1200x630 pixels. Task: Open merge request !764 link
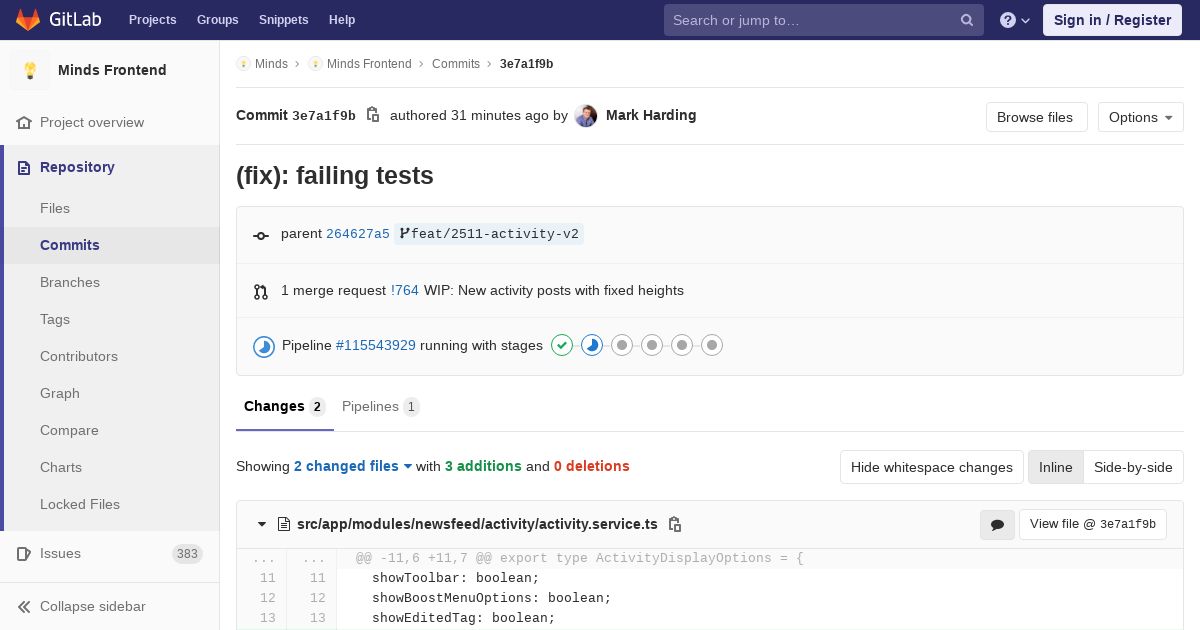(405, 291)
